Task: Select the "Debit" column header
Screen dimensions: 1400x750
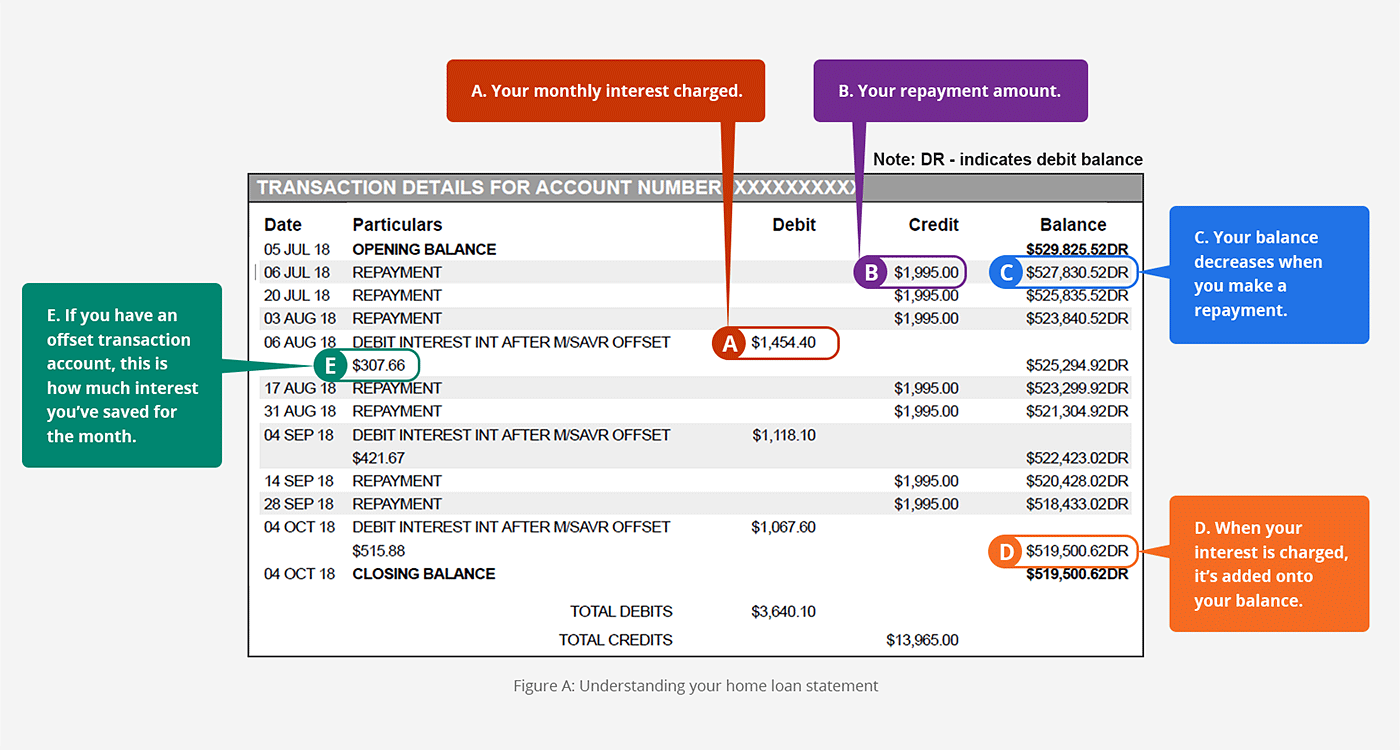Action: point(793,224)
